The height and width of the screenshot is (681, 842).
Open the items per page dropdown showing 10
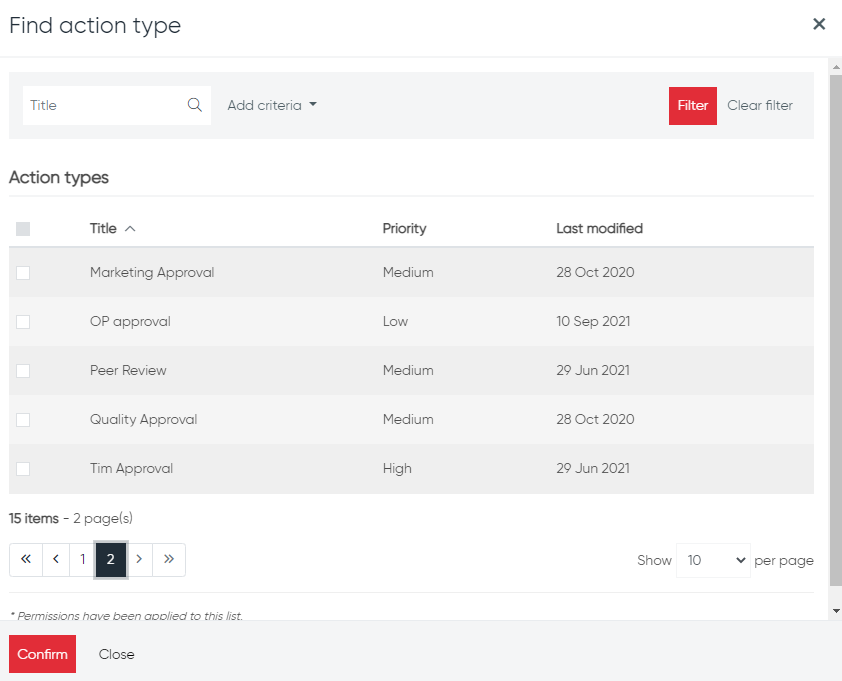pyautogui.click(x=713, y=561)
